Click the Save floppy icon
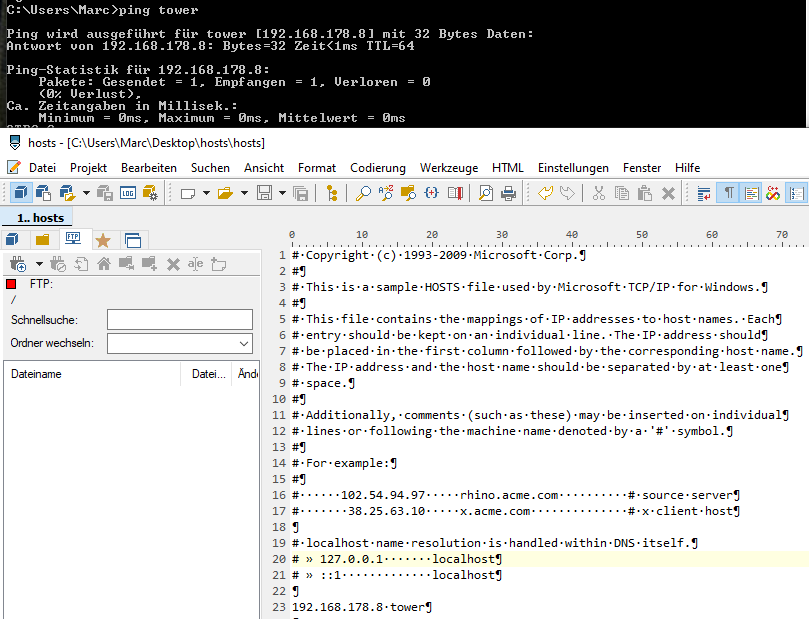Viewport: 809px width, 619px height. pyautogui.click(x=265, y=193)
